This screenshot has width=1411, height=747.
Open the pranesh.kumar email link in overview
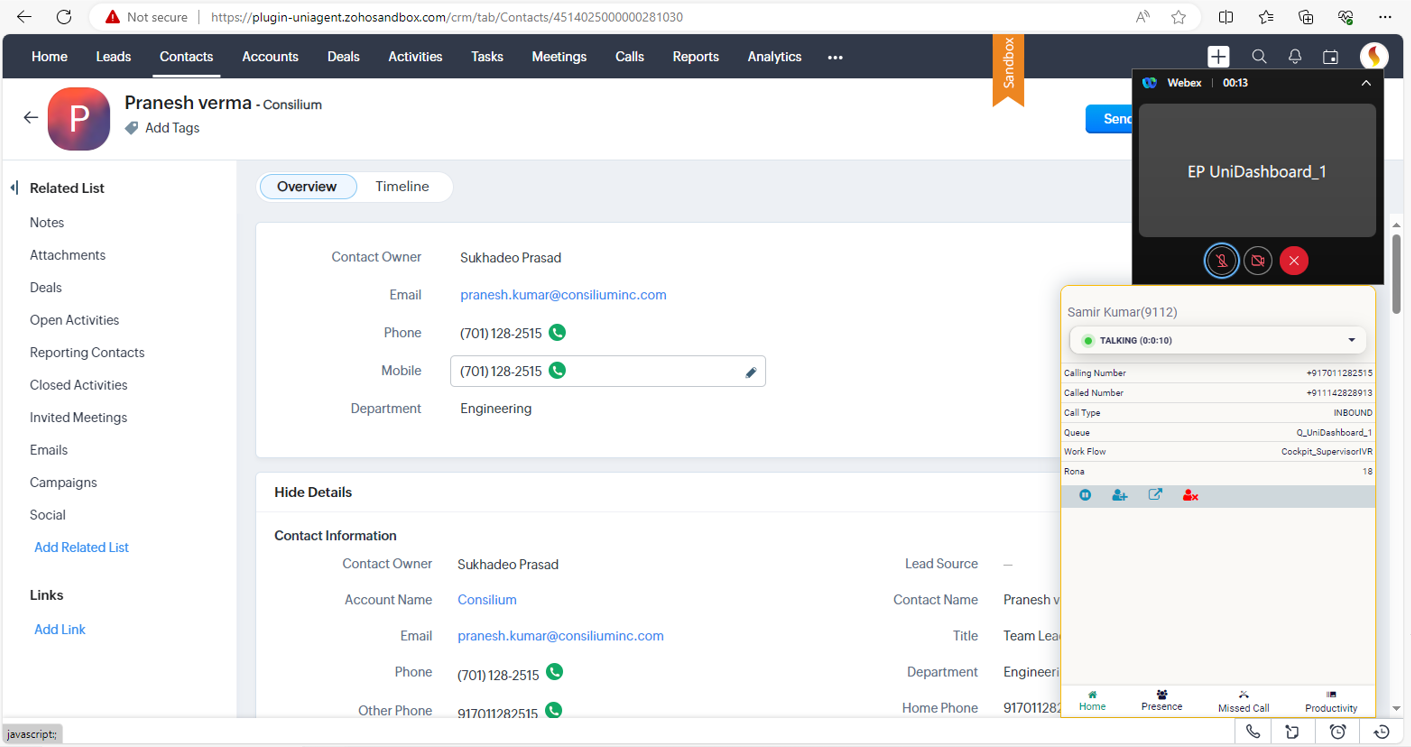[x=563, y=295]
